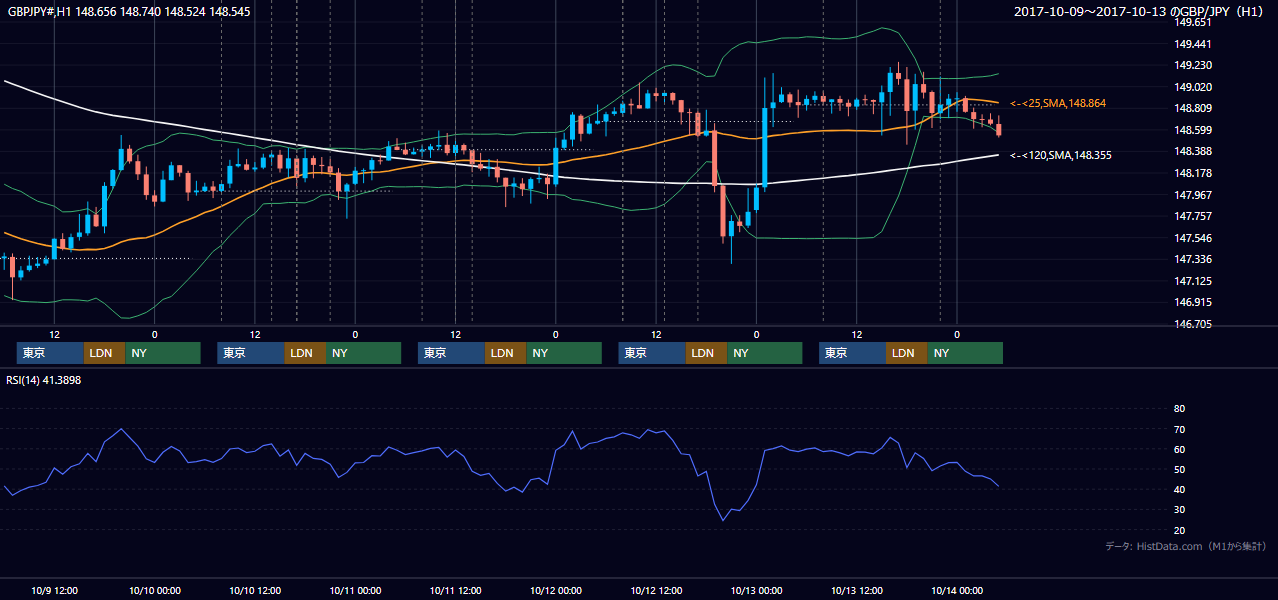Image resolution: width=1278 pixels, height=600 pixels.
Task: Select the rightmost NY session block
Action: [x=965, y=353]
